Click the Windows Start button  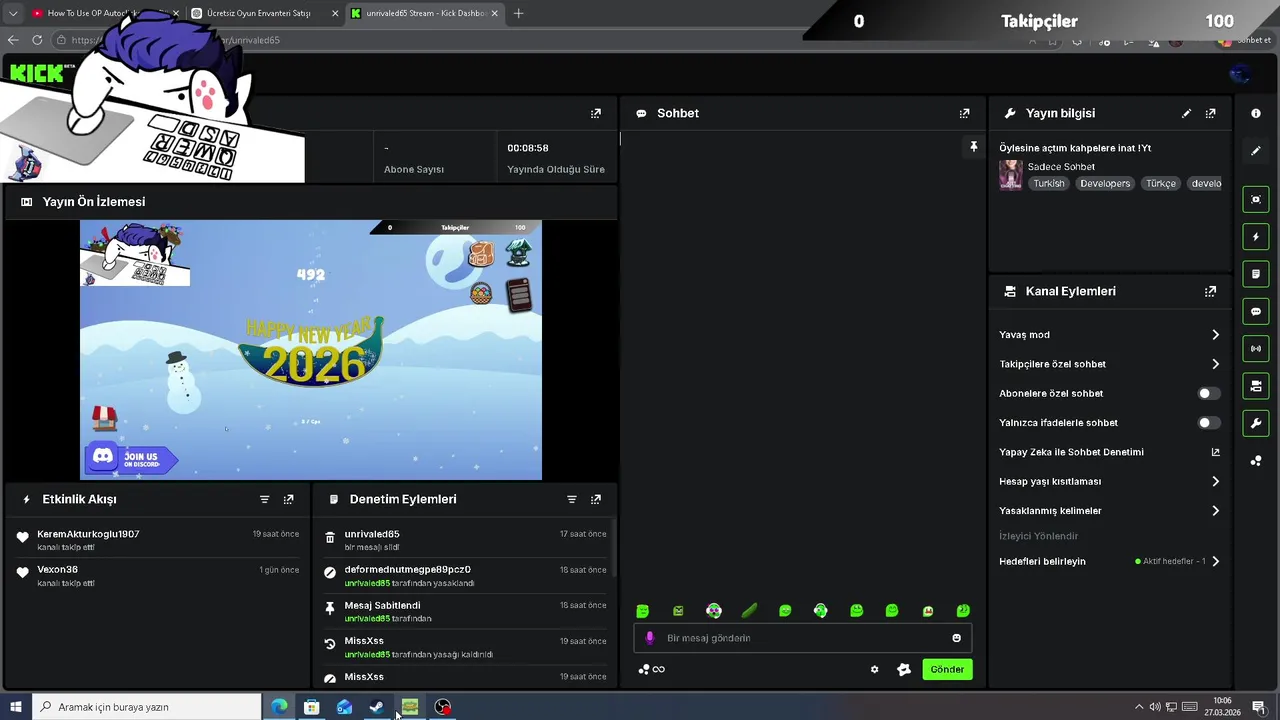[x=16, y=707]
